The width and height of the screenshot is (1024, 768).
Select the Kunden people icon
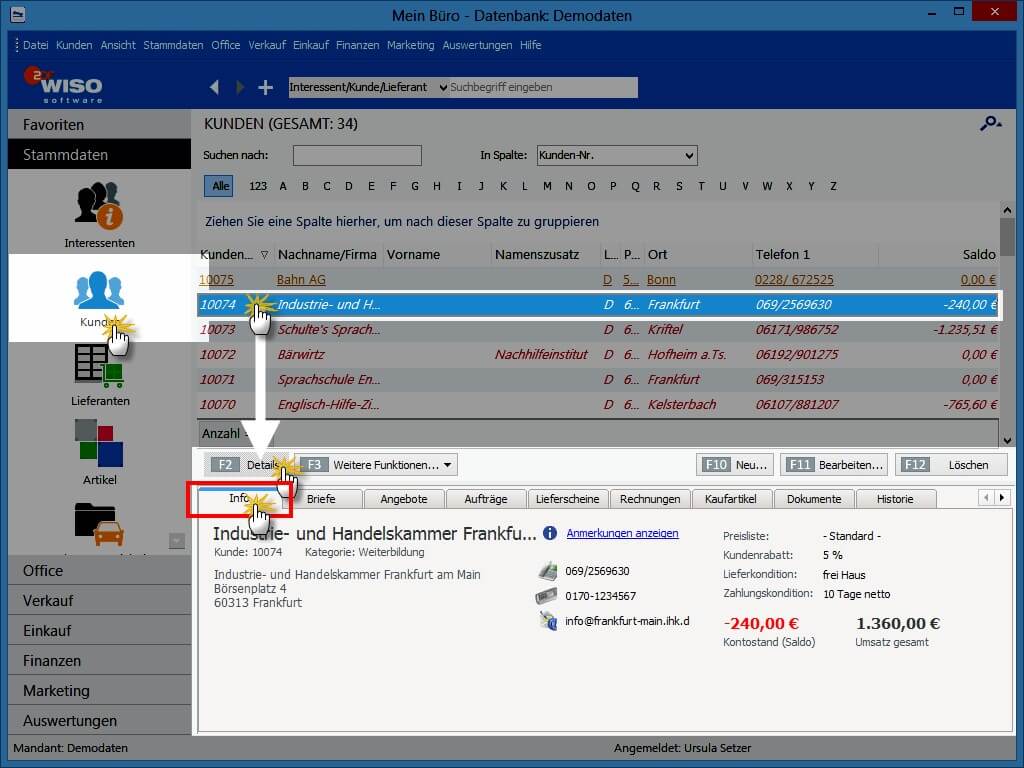click(99, 290)
